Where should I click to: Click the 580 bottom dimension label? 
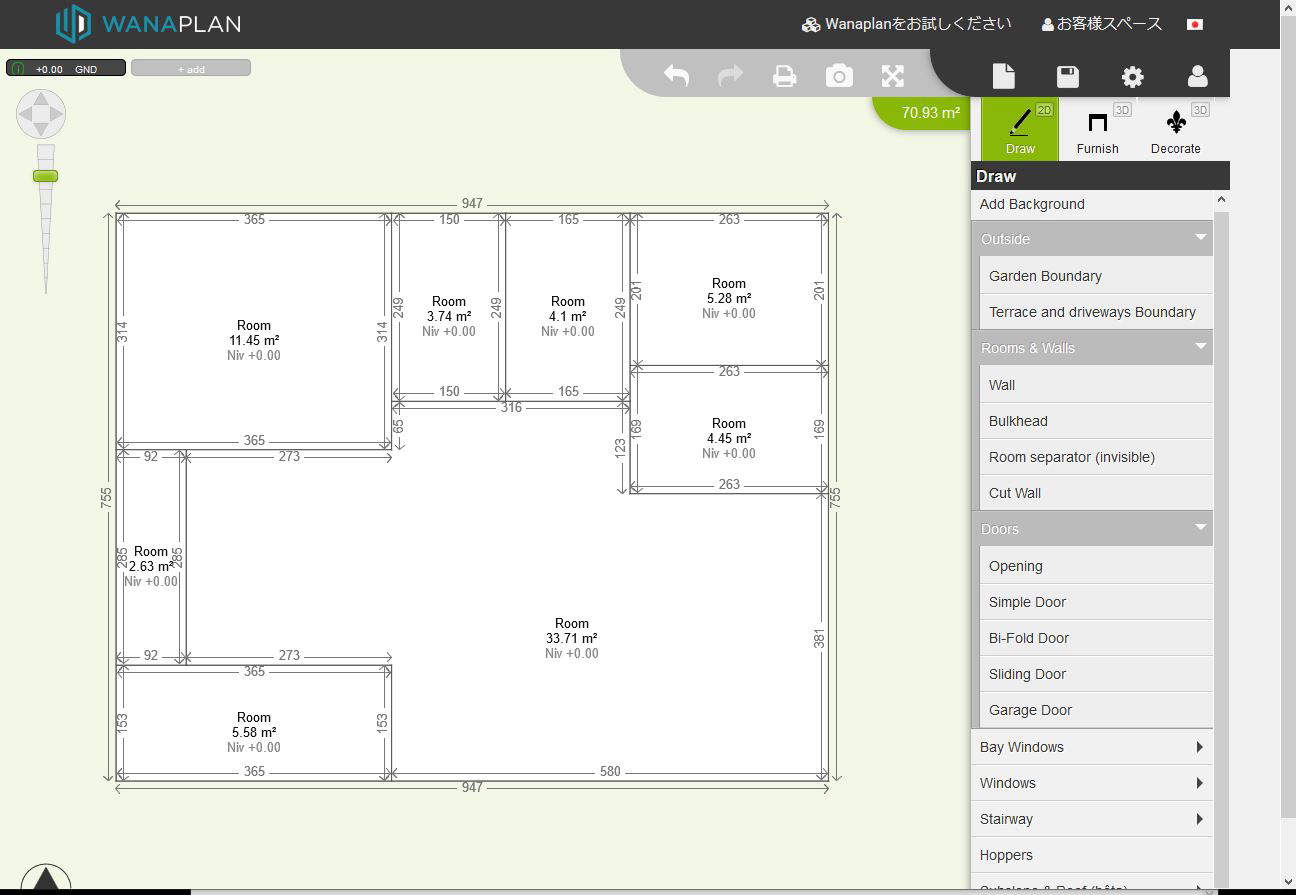pos(610,771)
